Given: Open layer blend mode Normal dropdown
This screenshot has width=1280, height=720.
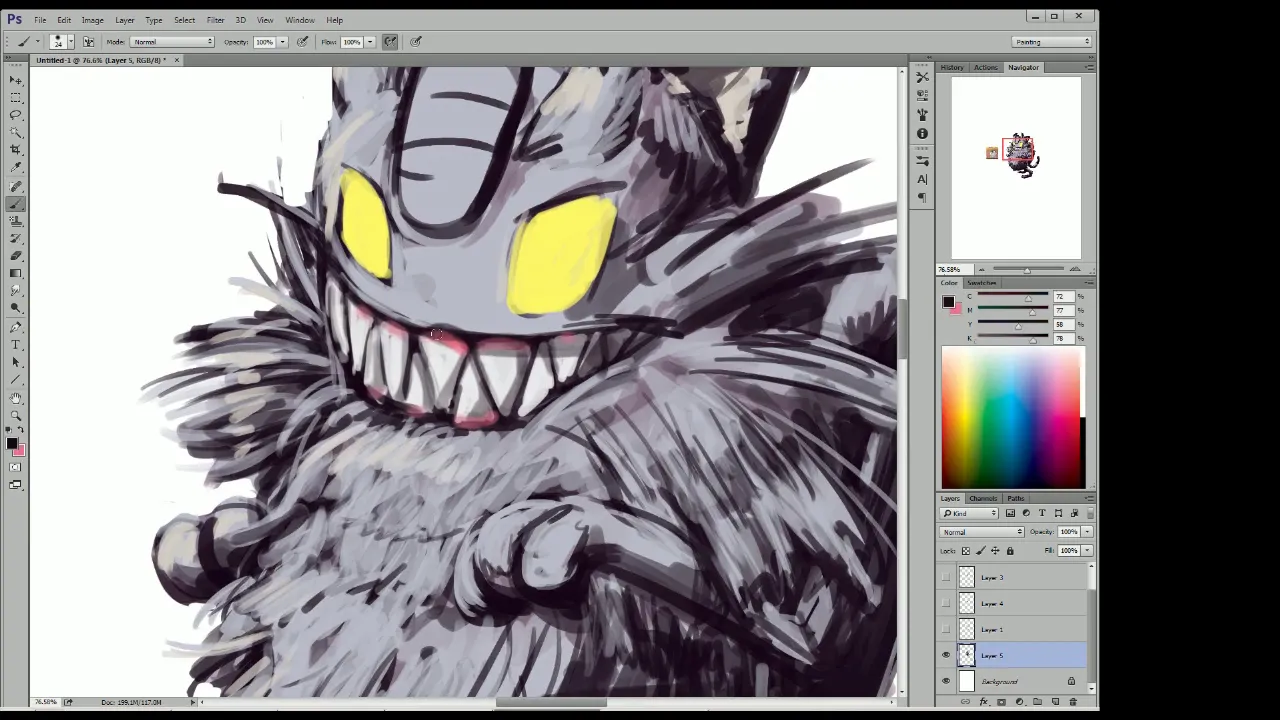Looking at the screenshot, I should tap(982, 532).
